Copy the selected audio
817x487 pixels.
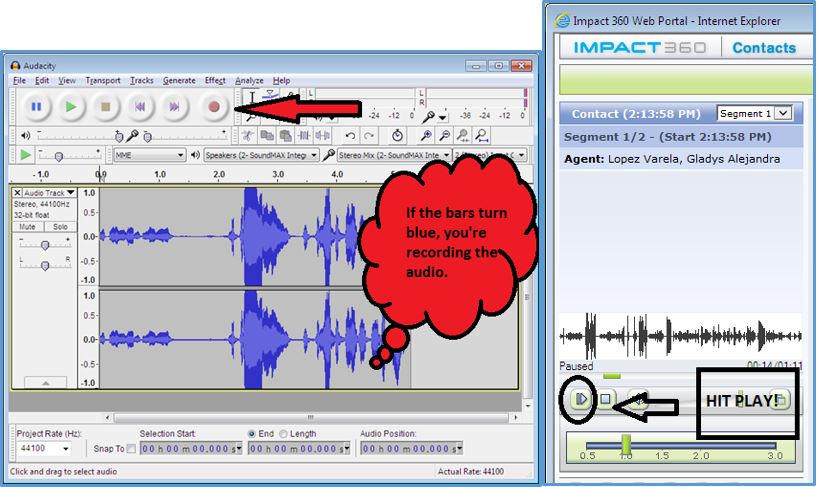pyautogui.click(x=267, y=136)
